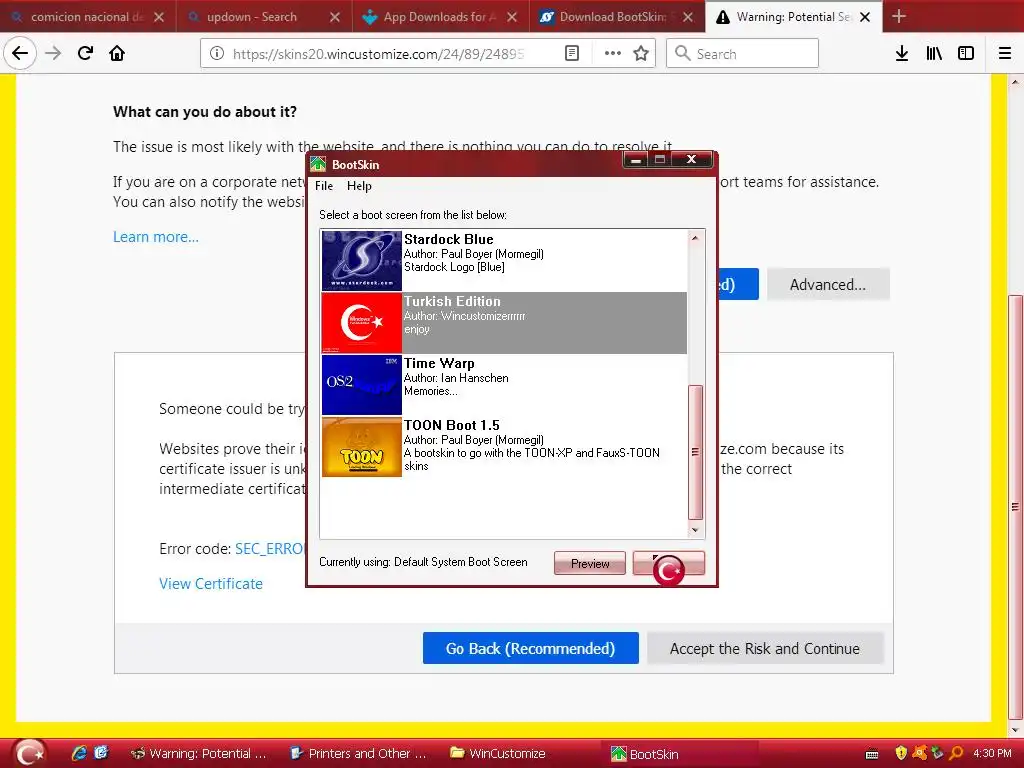The height and width of the screenshot is (768, 1024).
Task: Click tray keyboard icon
Action: coord(871,754)
